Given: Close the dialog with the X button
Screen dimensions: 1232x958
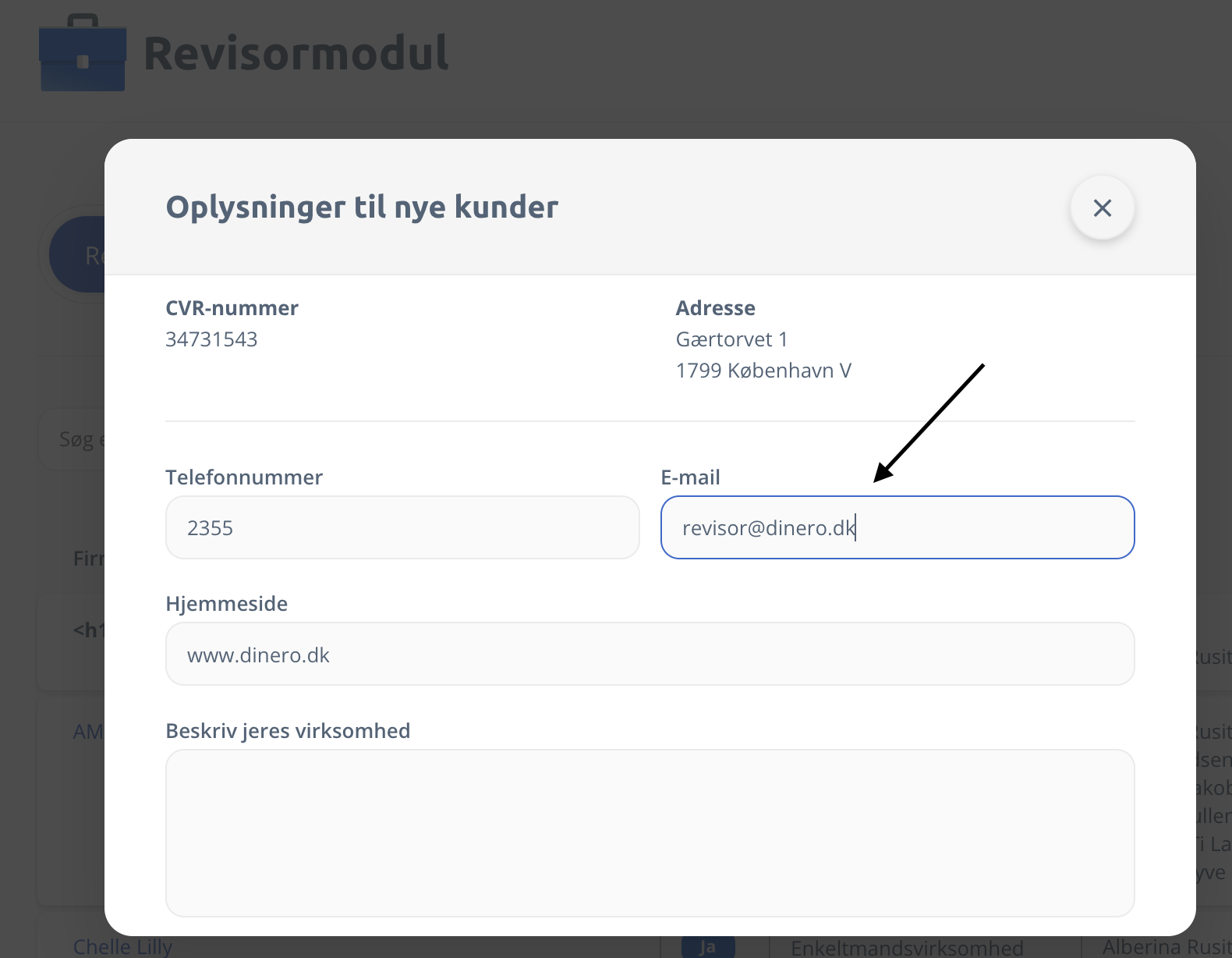Looking at the screenshot, I should [x=1102, y=208].
